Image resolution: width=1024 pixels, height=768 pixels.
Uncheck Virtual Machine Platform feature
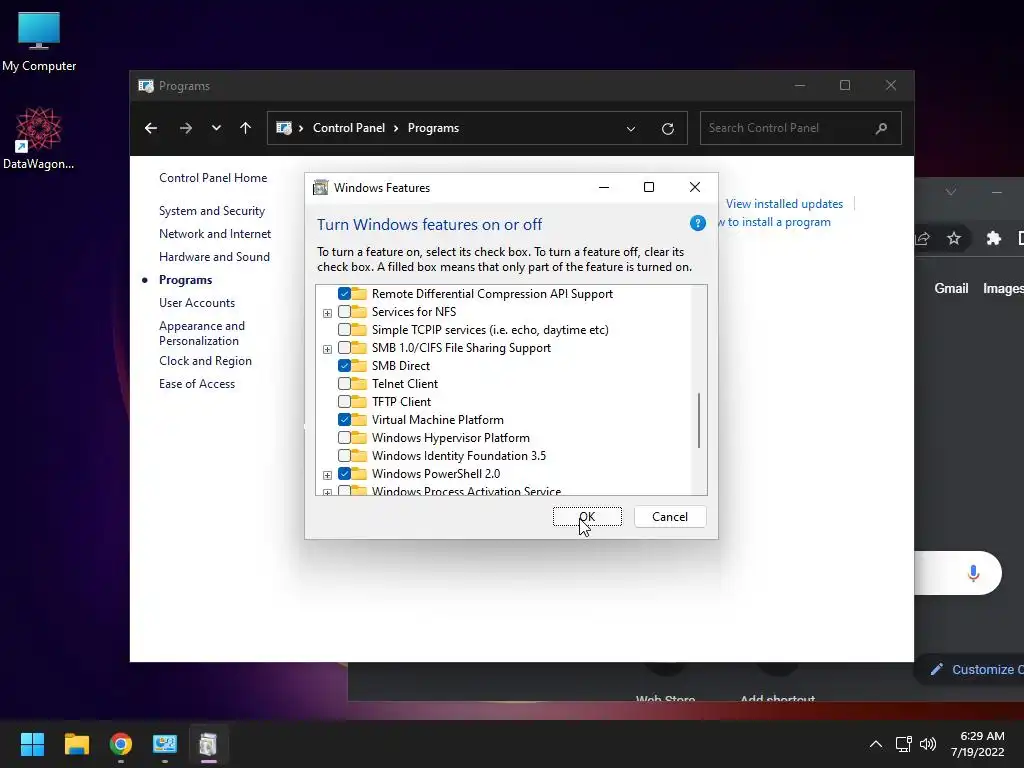(344, 419)
